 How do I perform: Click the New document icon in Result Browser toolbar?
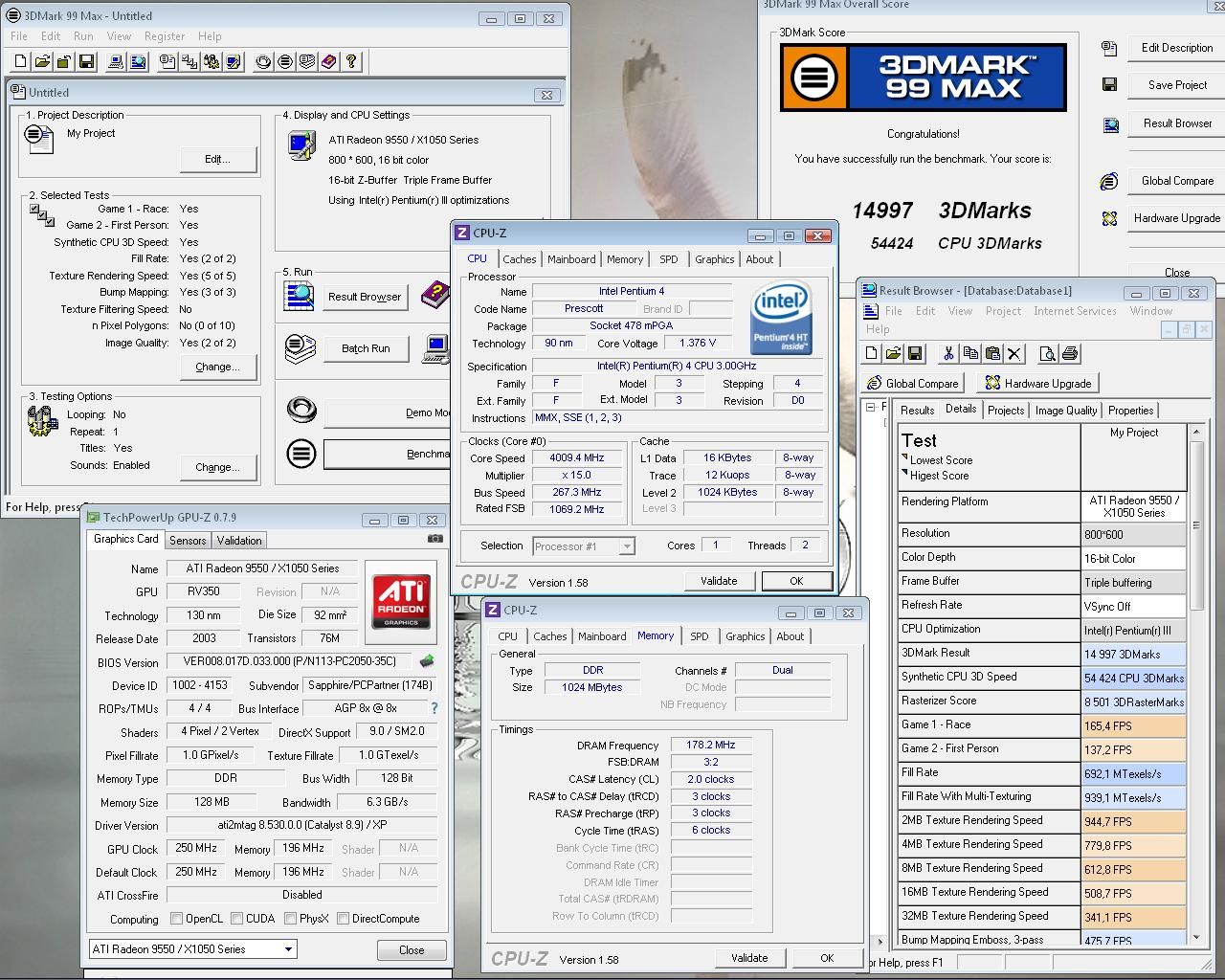[871, 354]
